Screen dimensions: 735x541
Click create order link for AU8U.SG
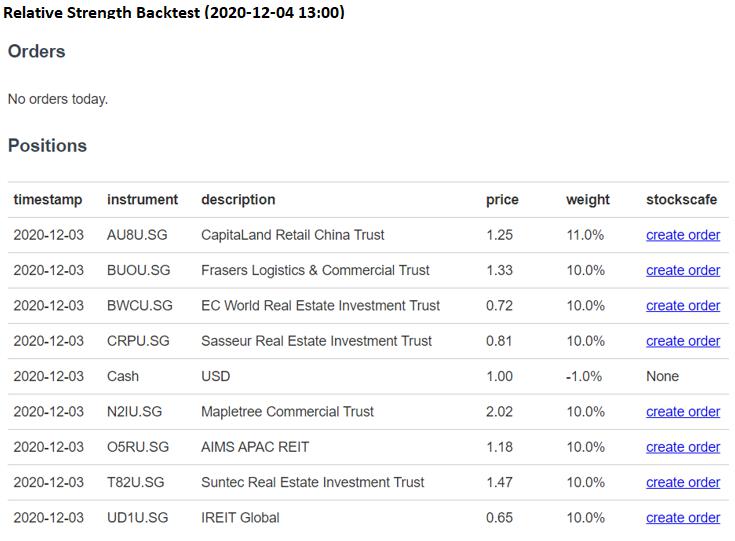point(682,235)
